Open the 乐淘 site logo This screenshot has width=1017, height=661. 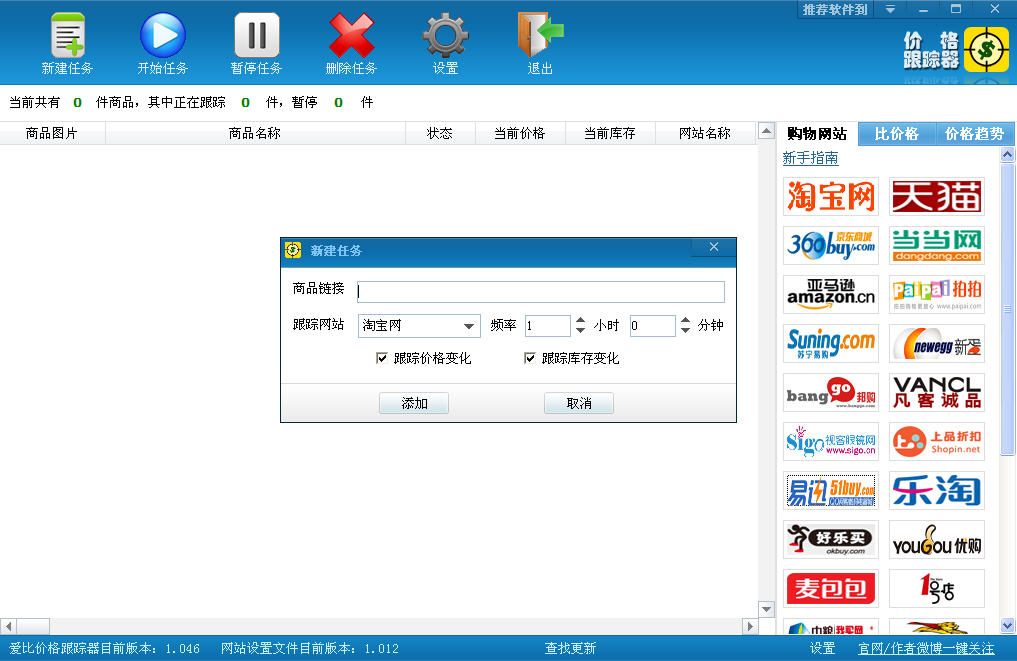tap(937, 490)
